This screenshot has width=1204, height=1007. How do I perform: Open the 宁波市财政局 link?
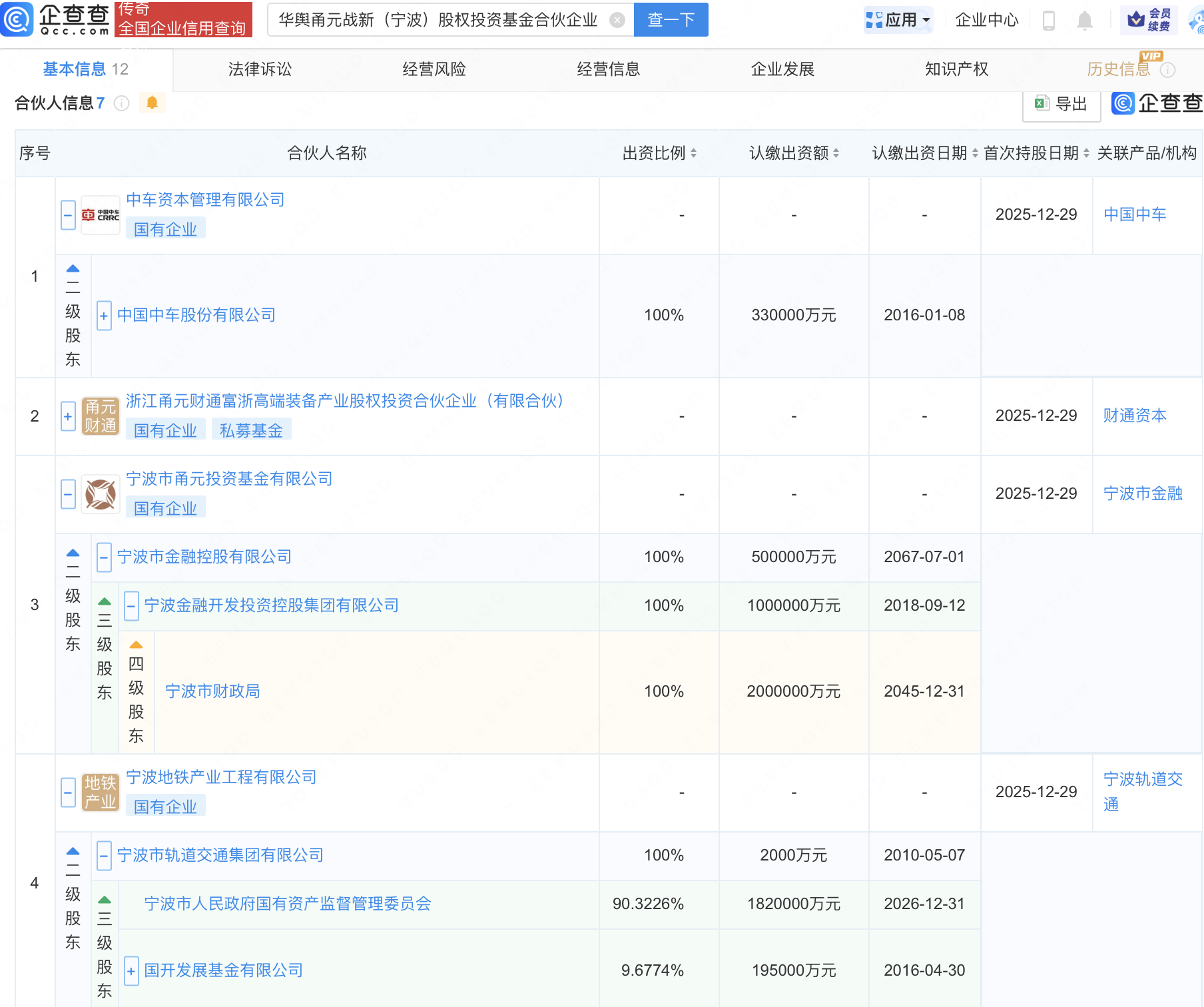(x=212, y=691)
